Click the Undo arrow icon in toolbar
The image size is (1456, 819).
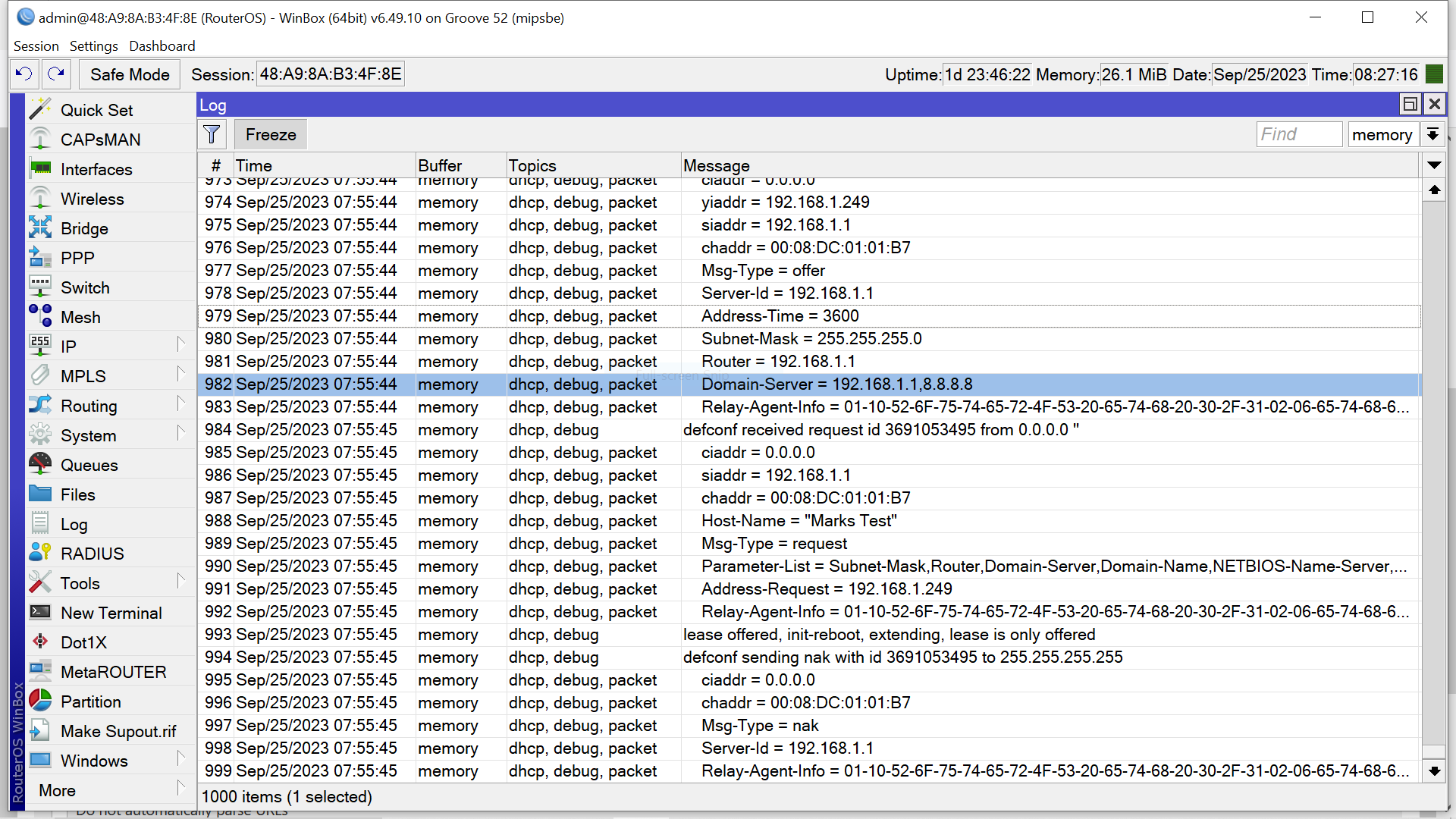(24, 74)
